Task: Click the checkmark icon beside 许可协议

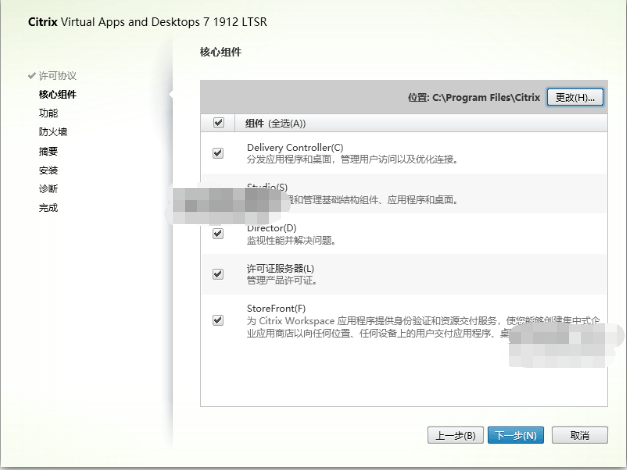Action: pyautogui.click(x=32, y=76)
